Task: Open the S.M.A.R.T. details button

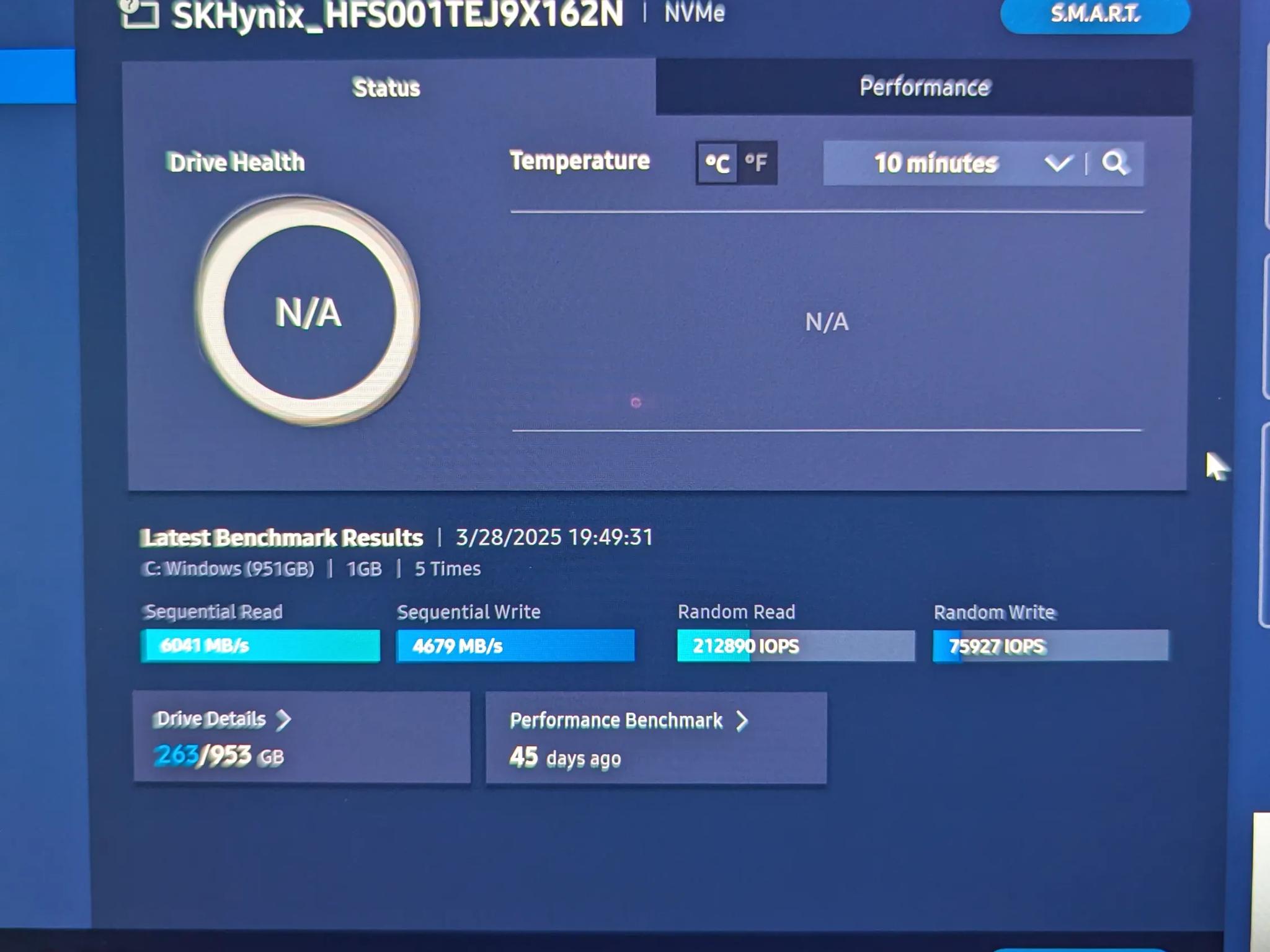Action: point(1095,14)
